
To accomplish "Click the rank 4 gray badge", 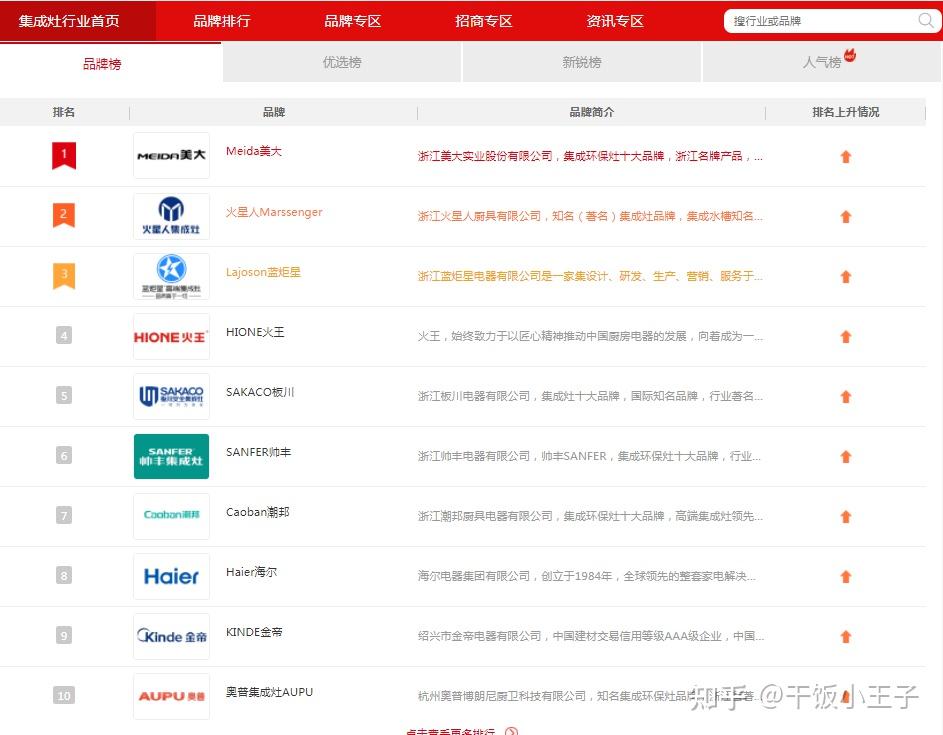I will [x=64, y=335].
